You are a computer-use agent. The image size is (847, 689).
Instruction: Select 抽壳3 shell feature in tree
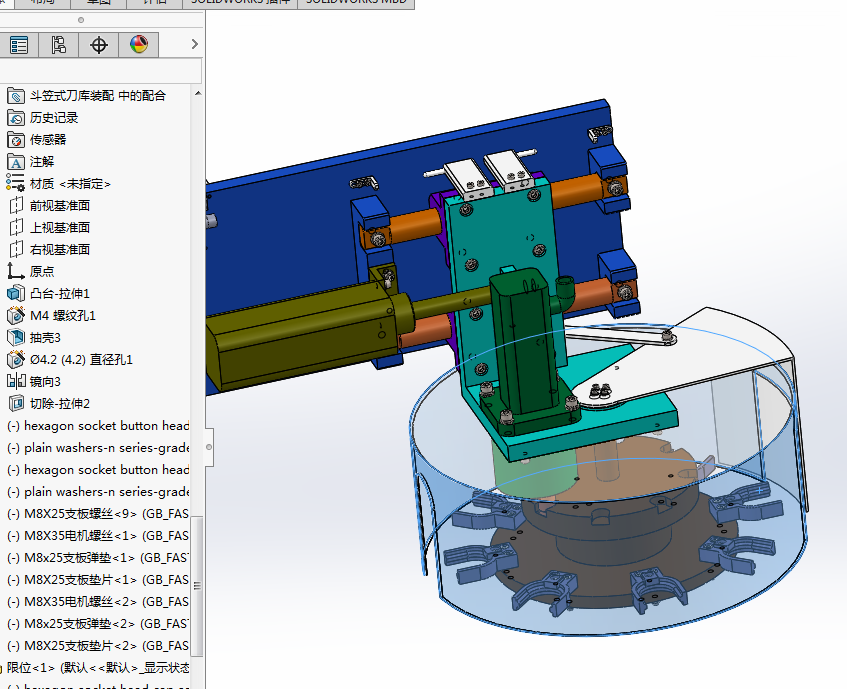point(45,338)
